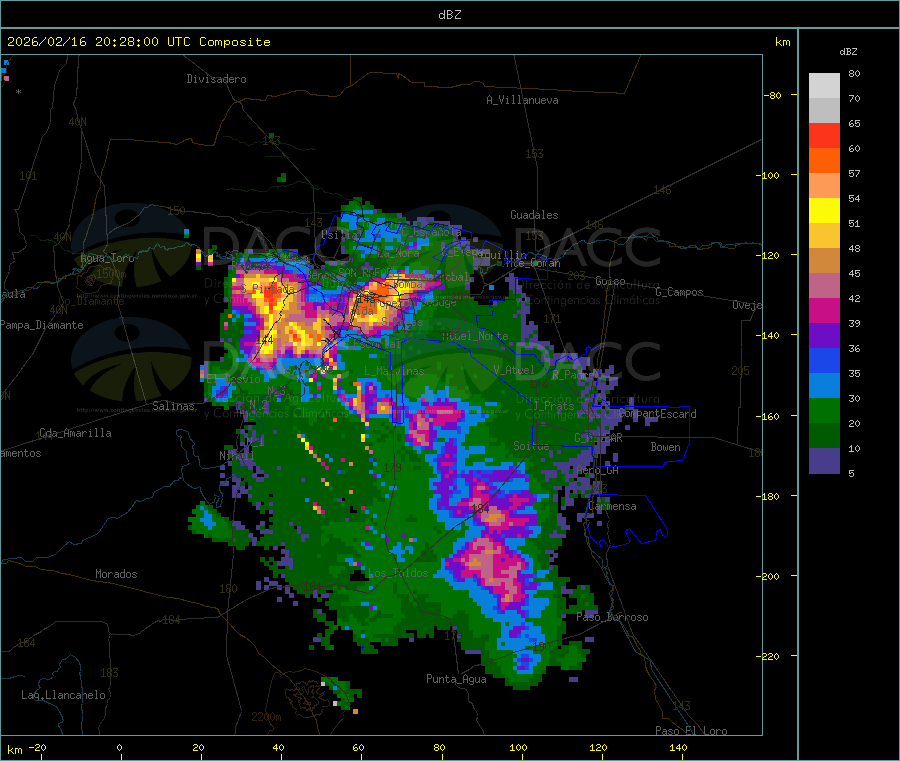Viewport: 900px width, 761px height.
Task: Pick the slate-purple bottom legend swatch
Action: pyautogui.click(x=824, y=461)
